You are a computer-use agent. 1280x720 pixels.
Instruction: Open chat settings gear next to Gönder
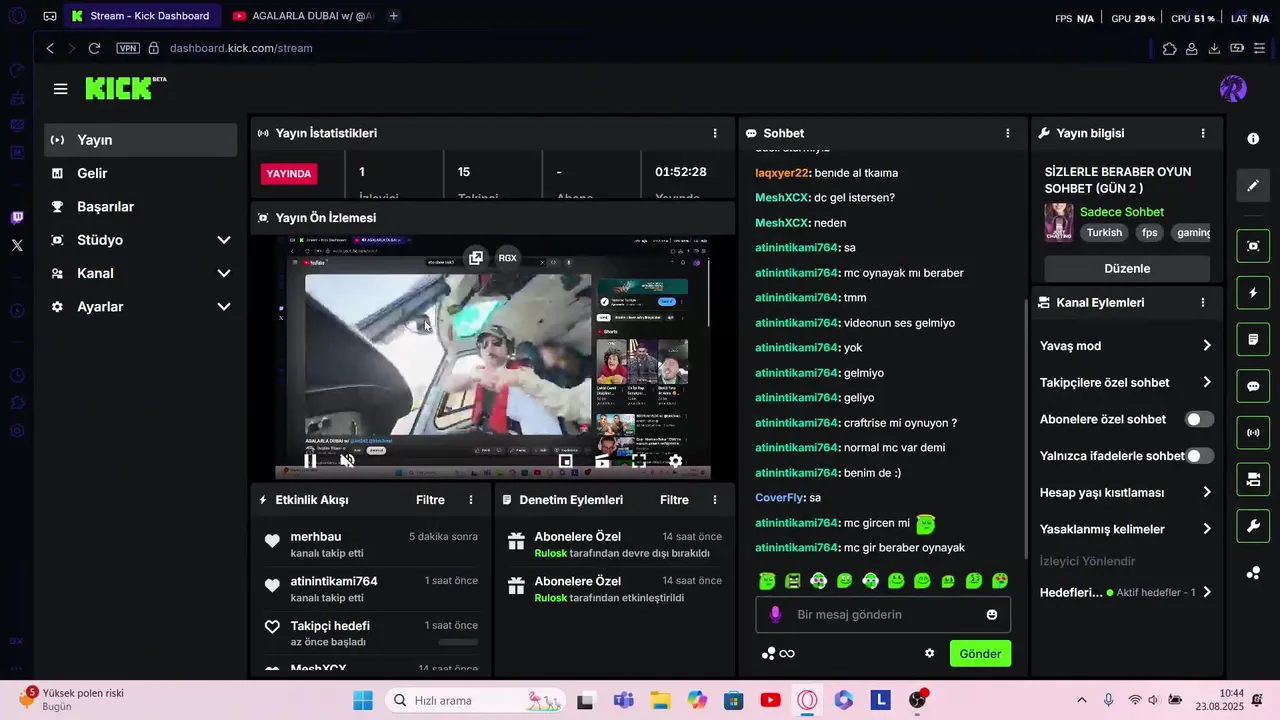click(x=929, y=653)
